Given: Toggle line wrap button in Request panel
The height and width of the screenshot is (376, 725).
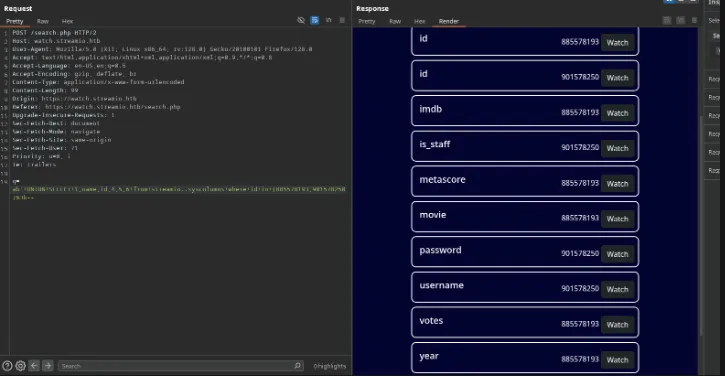Looking at the screenshot, I should tap(315, 20).
